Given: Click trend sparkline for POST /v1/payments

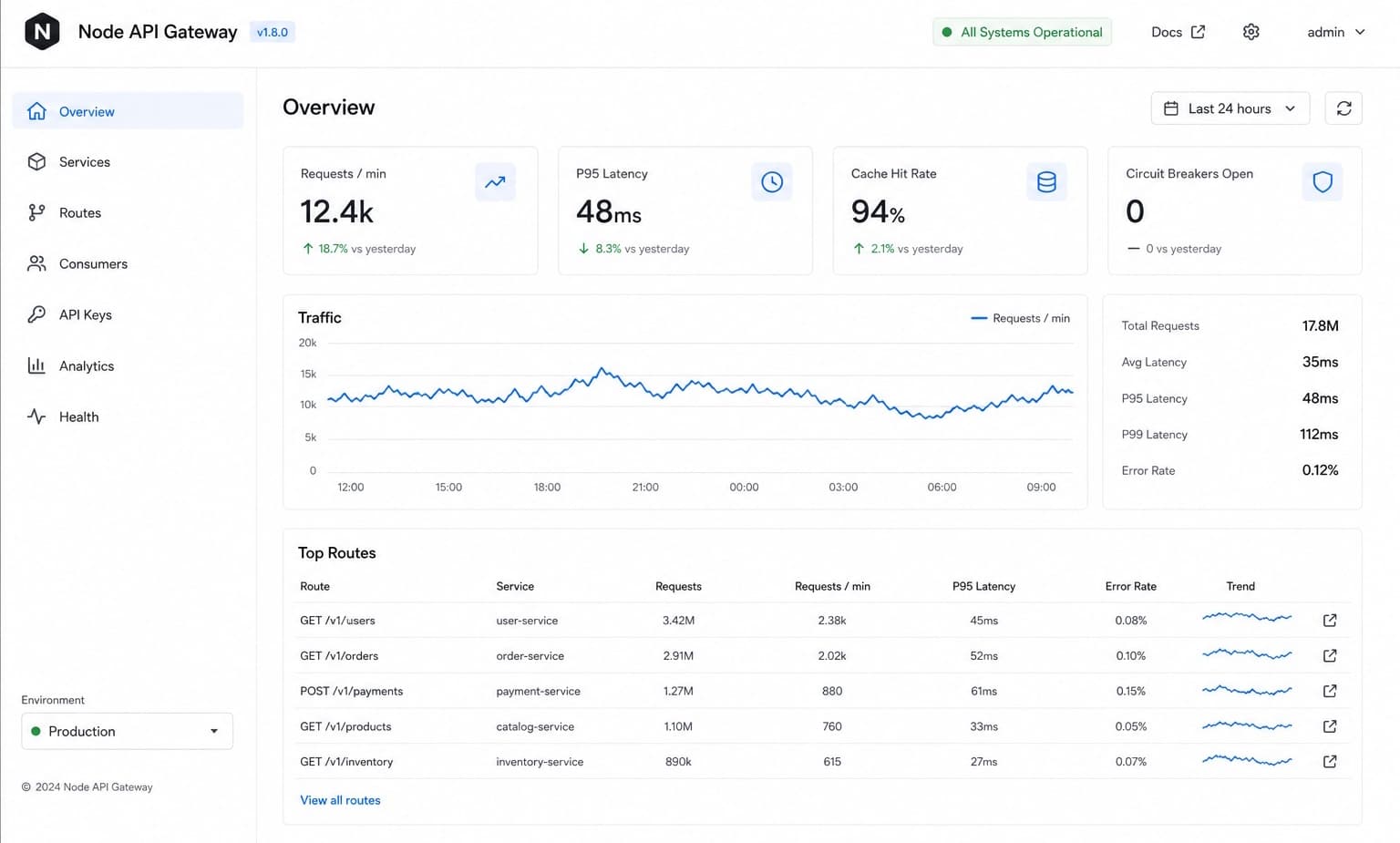Looking at the screenshot, I should pos(1247,690).
